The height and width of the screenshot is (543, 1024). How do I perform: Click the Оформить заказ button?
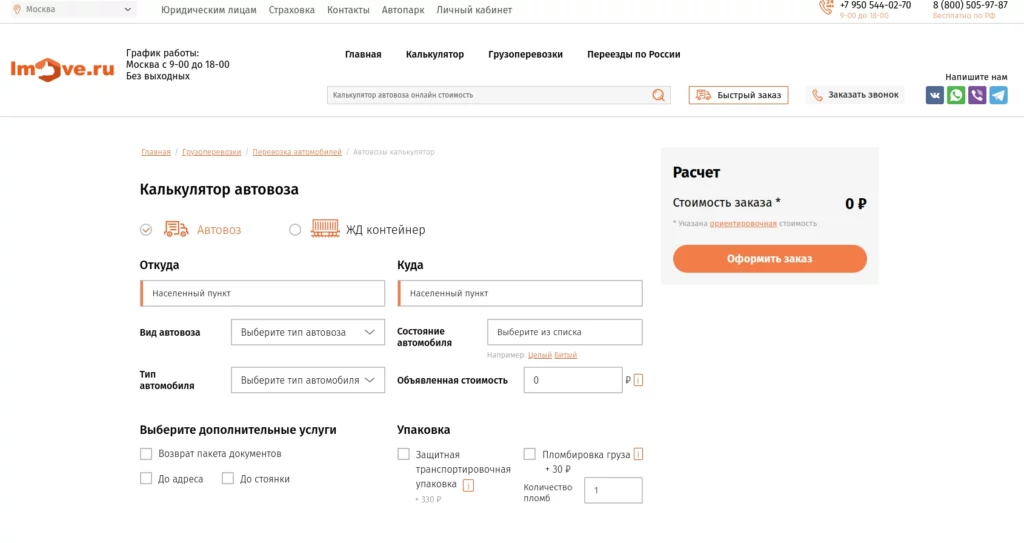click(x=770, y=259)
